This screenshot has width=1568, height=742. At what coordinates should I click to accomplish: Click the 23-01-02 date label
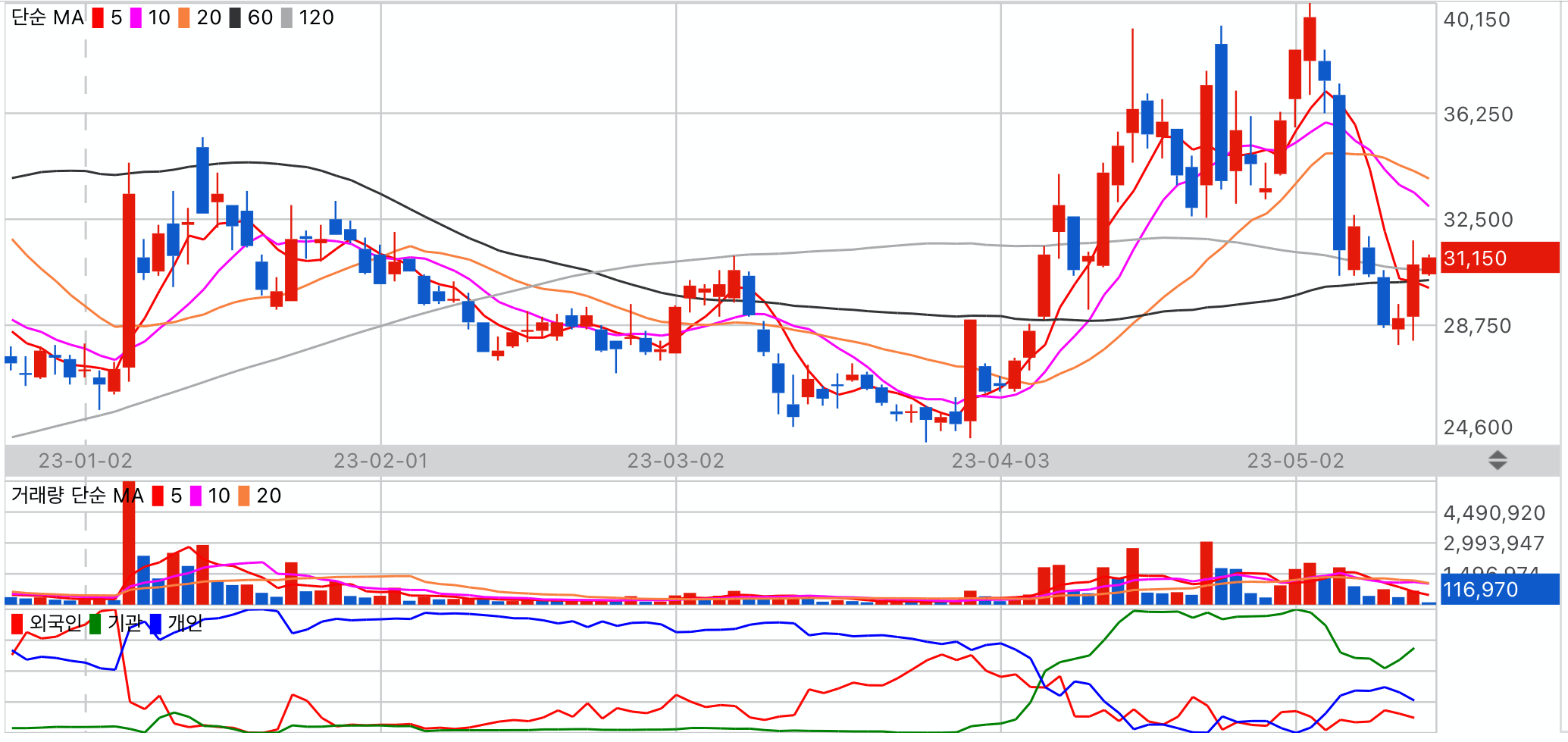click(86, 461)
